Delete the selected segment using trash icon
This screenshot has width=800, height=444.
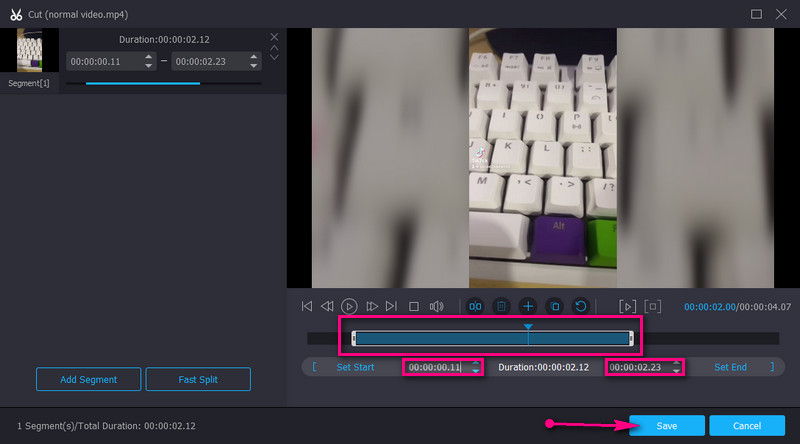point(502,306)
